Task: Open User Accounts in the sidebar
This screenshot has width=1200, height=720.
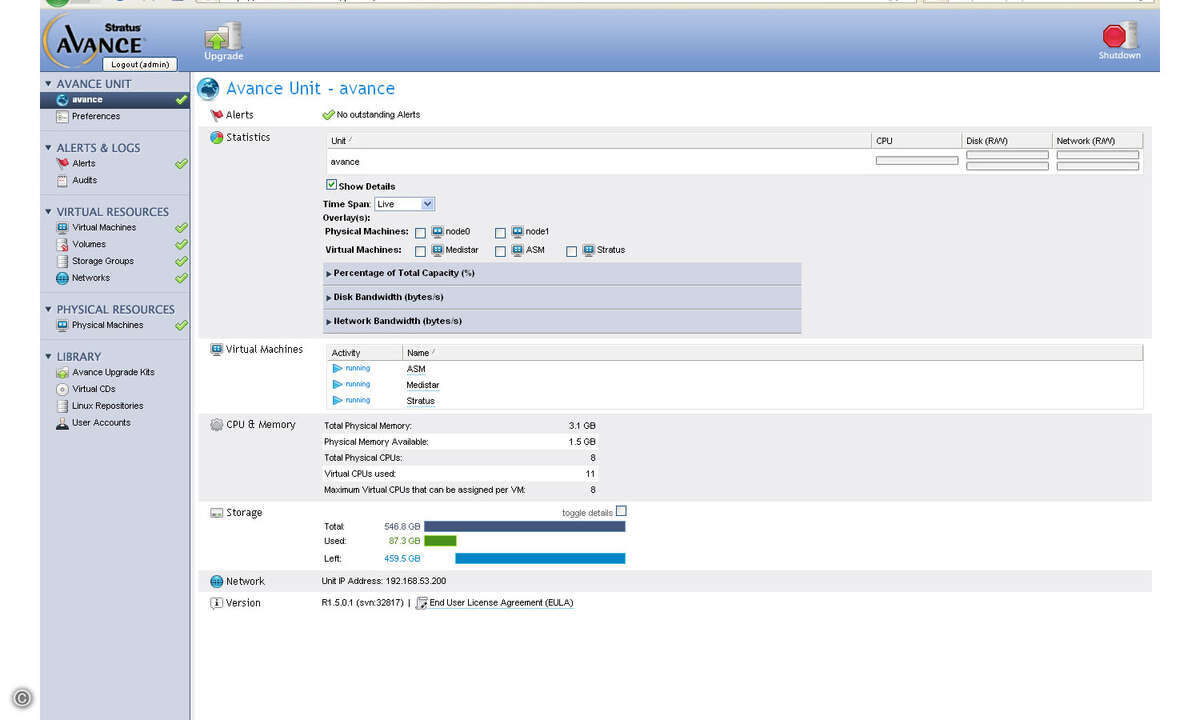Action: [100, 423]
